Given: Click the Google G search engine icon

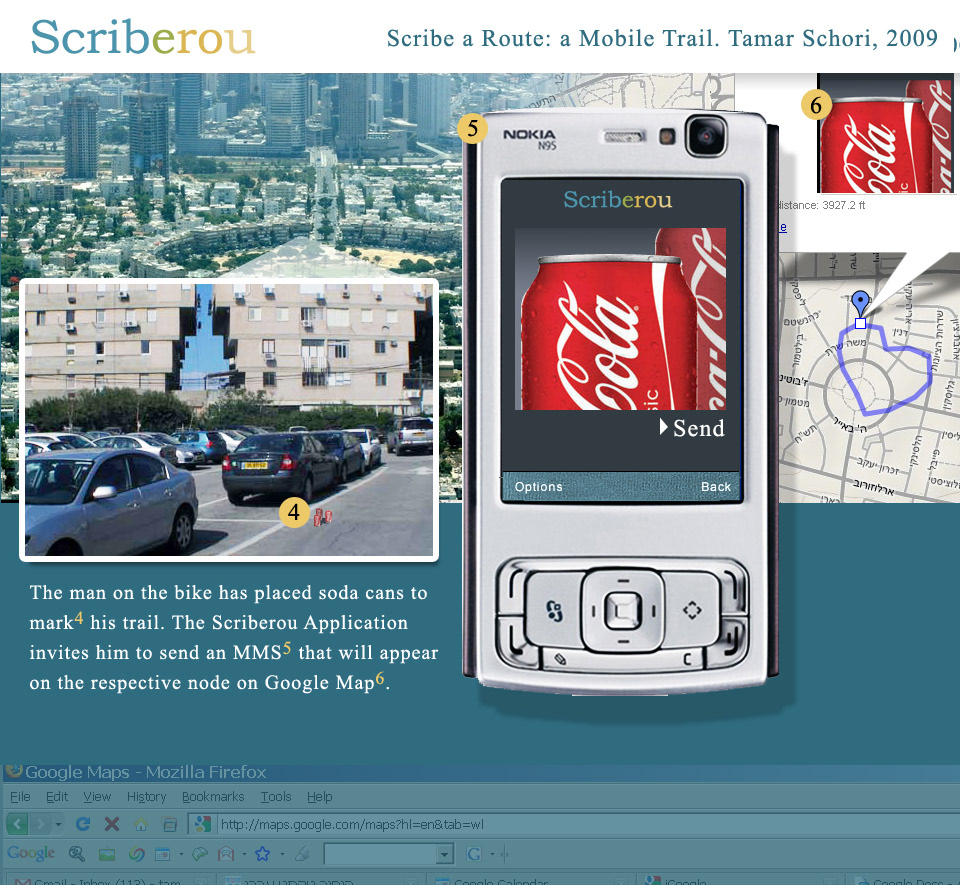Looking at the screenshot, I should [473, 854].
